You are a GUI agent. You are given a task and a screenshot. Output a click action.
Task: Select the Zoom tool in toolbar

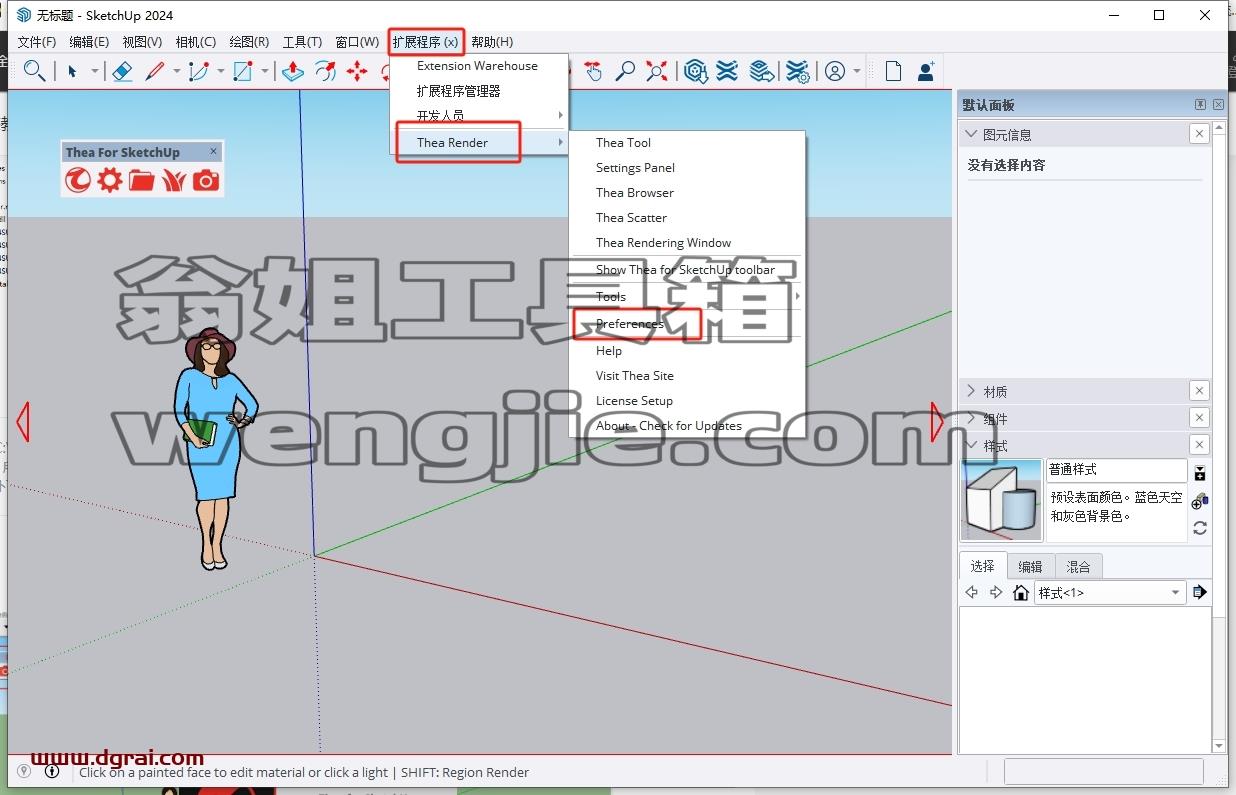point(625,71)
